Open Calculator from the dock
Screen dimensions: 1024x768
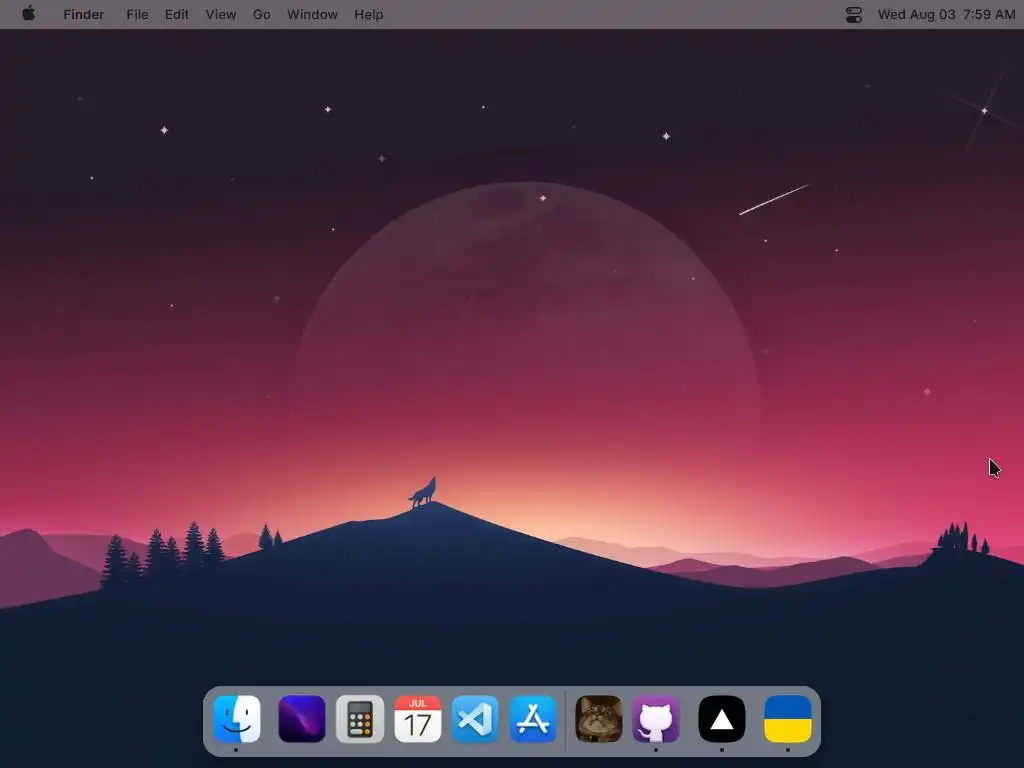360,719
